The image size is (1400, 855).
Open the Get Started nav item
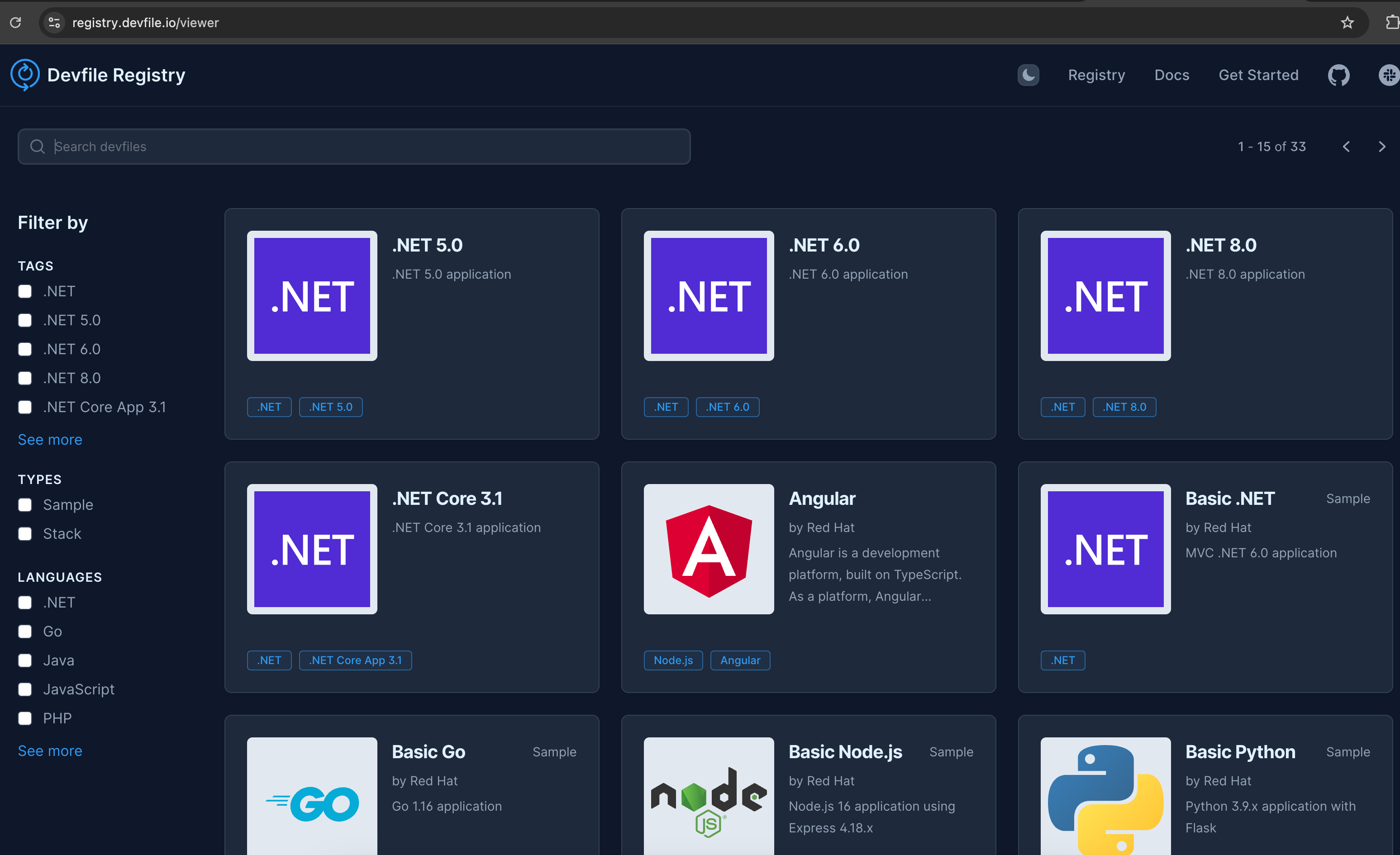(x=1258, y=75)
